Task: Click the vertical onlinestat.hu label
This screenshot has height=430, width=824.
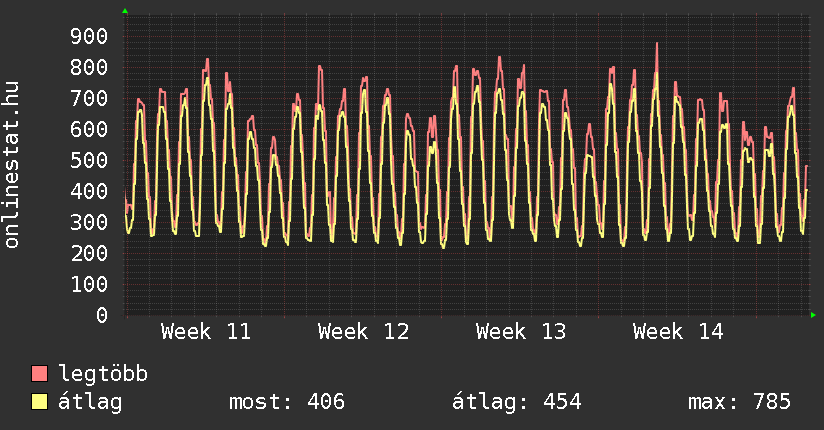Action: [13, 165]
